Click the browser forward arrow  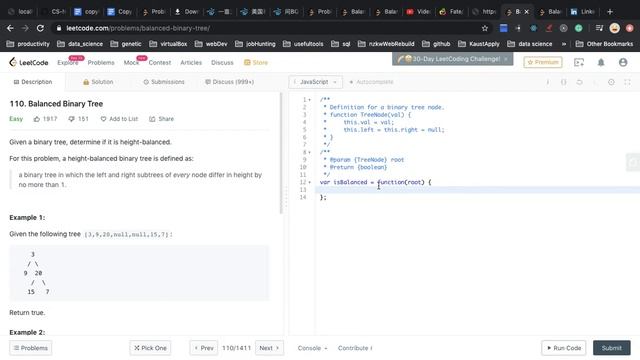(x=25, y=28)
